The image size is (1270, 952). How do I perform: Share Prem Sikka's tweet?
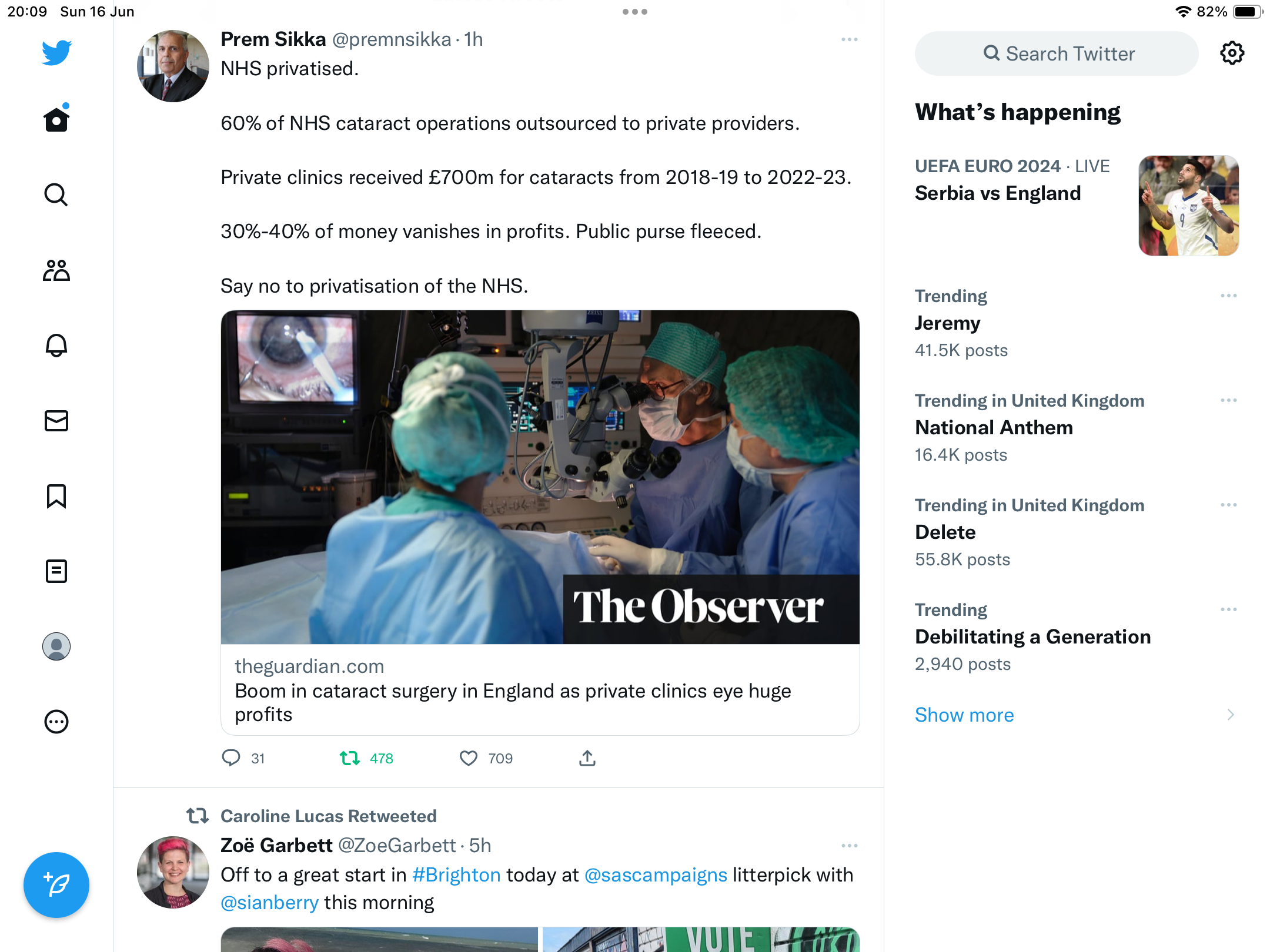coord(587,758)
